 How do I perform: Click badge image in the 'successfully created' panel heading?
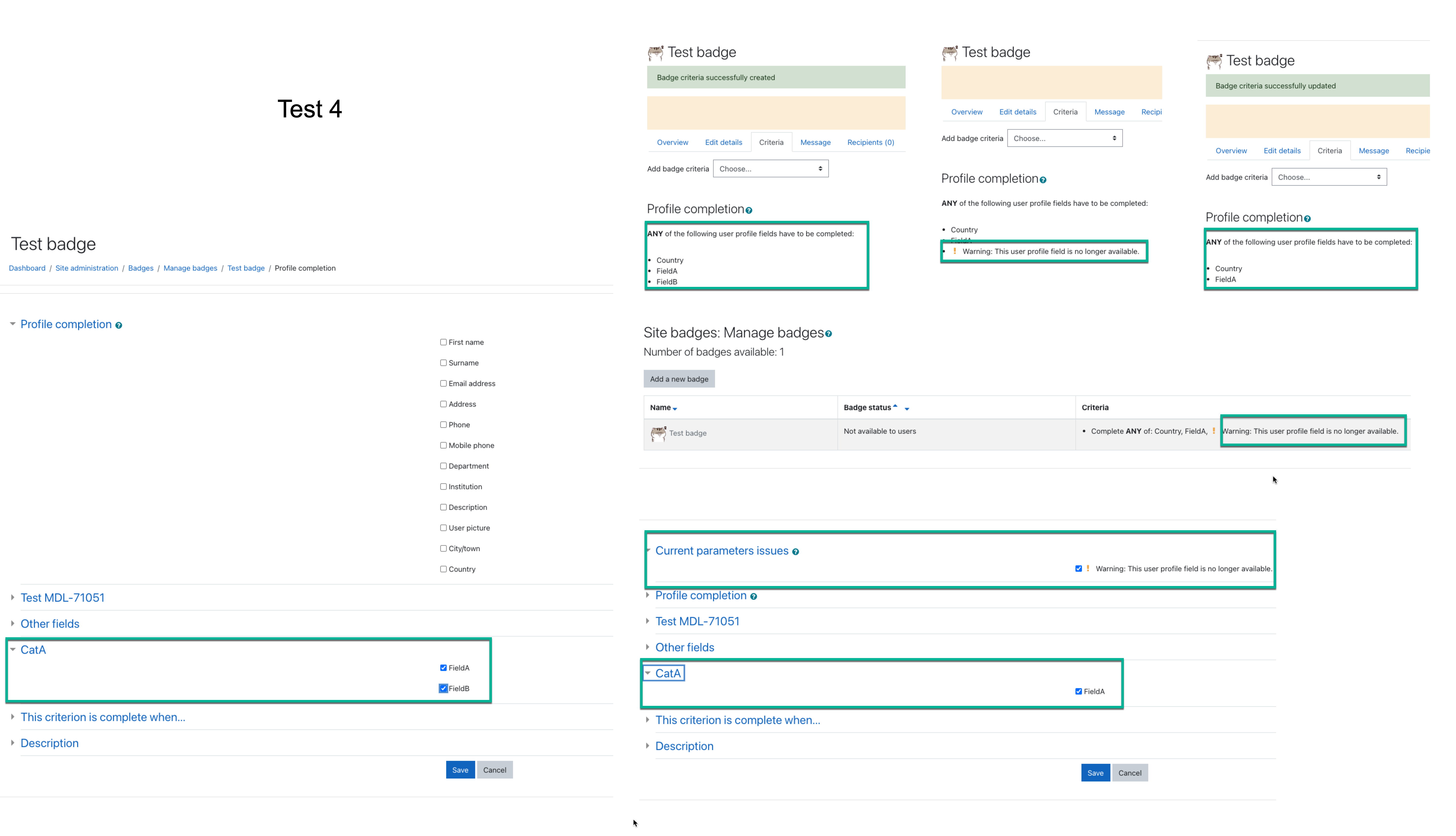click(655, 53)
